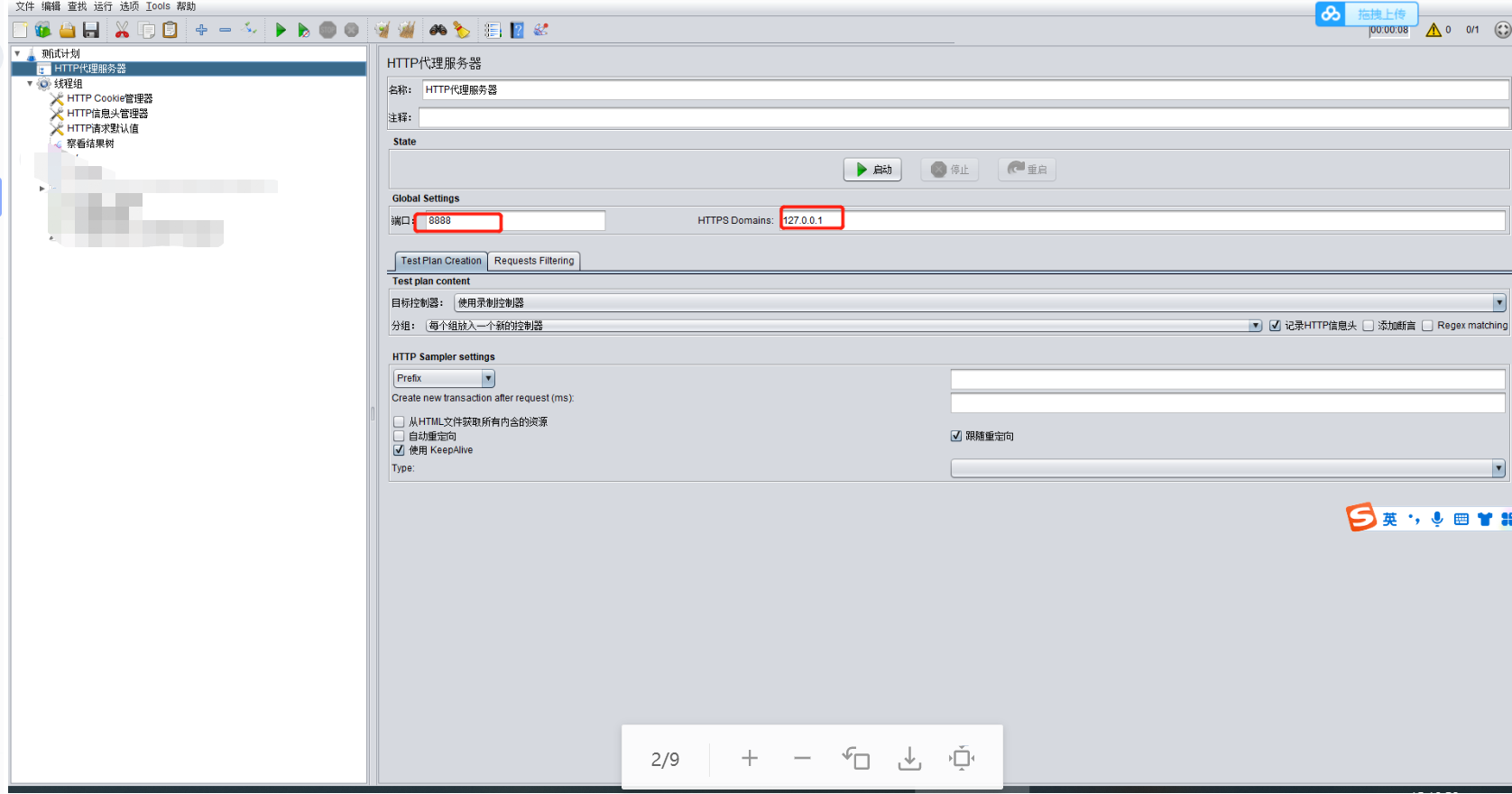Click the Baidu cloud upload widget icon
Viewport: 1512px width, 794px height.
(1331, 14)
